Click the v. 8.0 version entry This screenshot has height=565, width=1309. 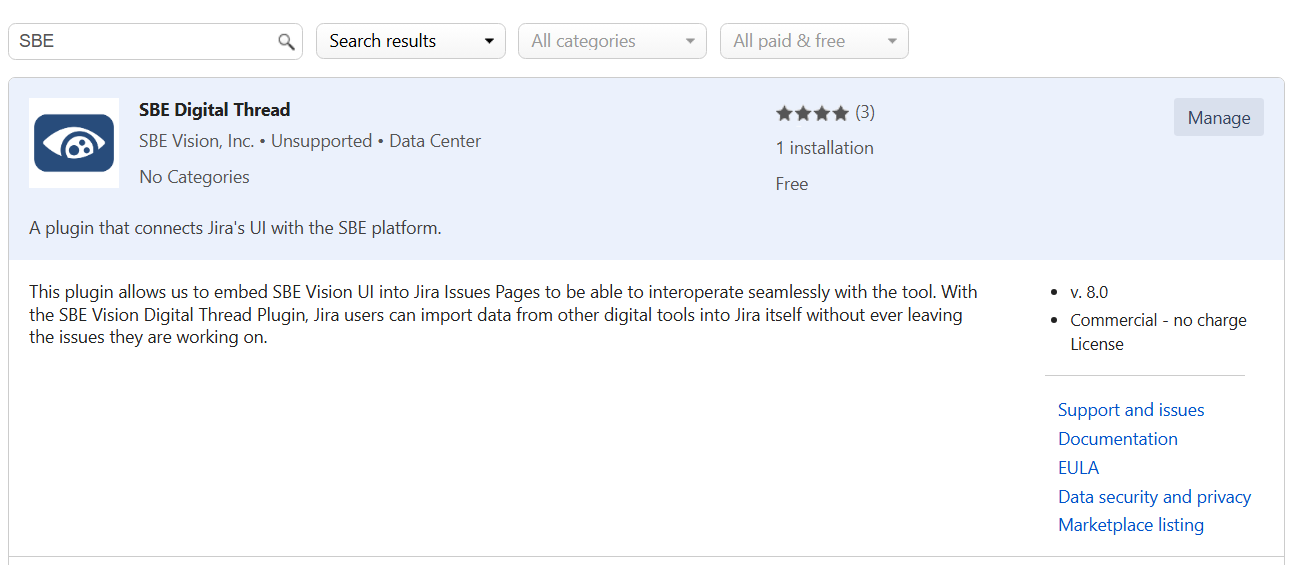pos(1088,292)
